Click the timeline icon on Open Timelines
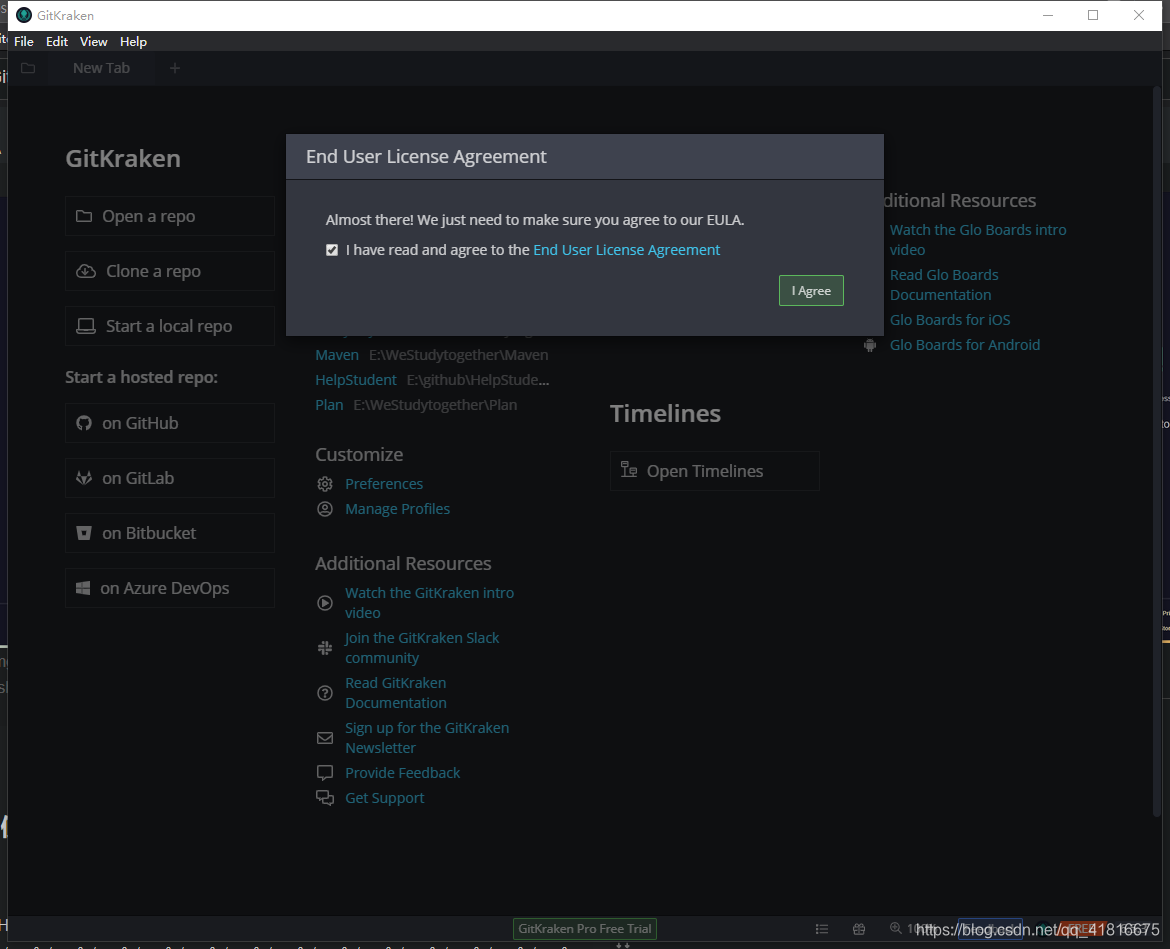The image size is (1170, 949). [629, 469]
